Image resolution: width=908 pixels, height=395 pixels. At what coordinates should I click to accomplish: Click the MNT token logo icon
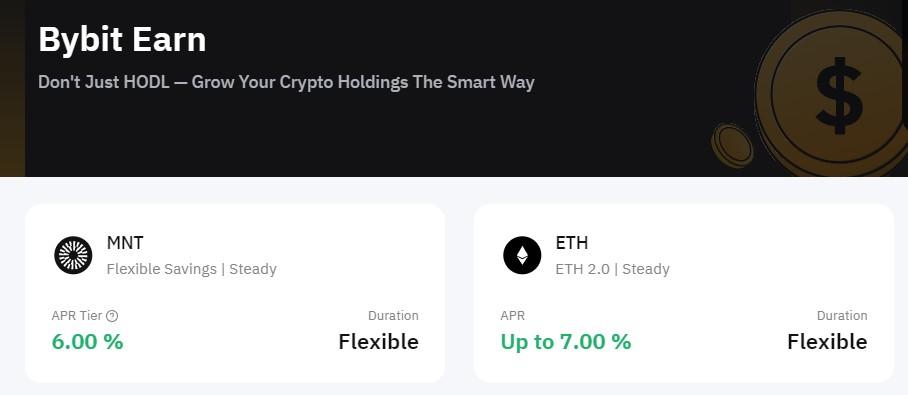tap(74, 255)
